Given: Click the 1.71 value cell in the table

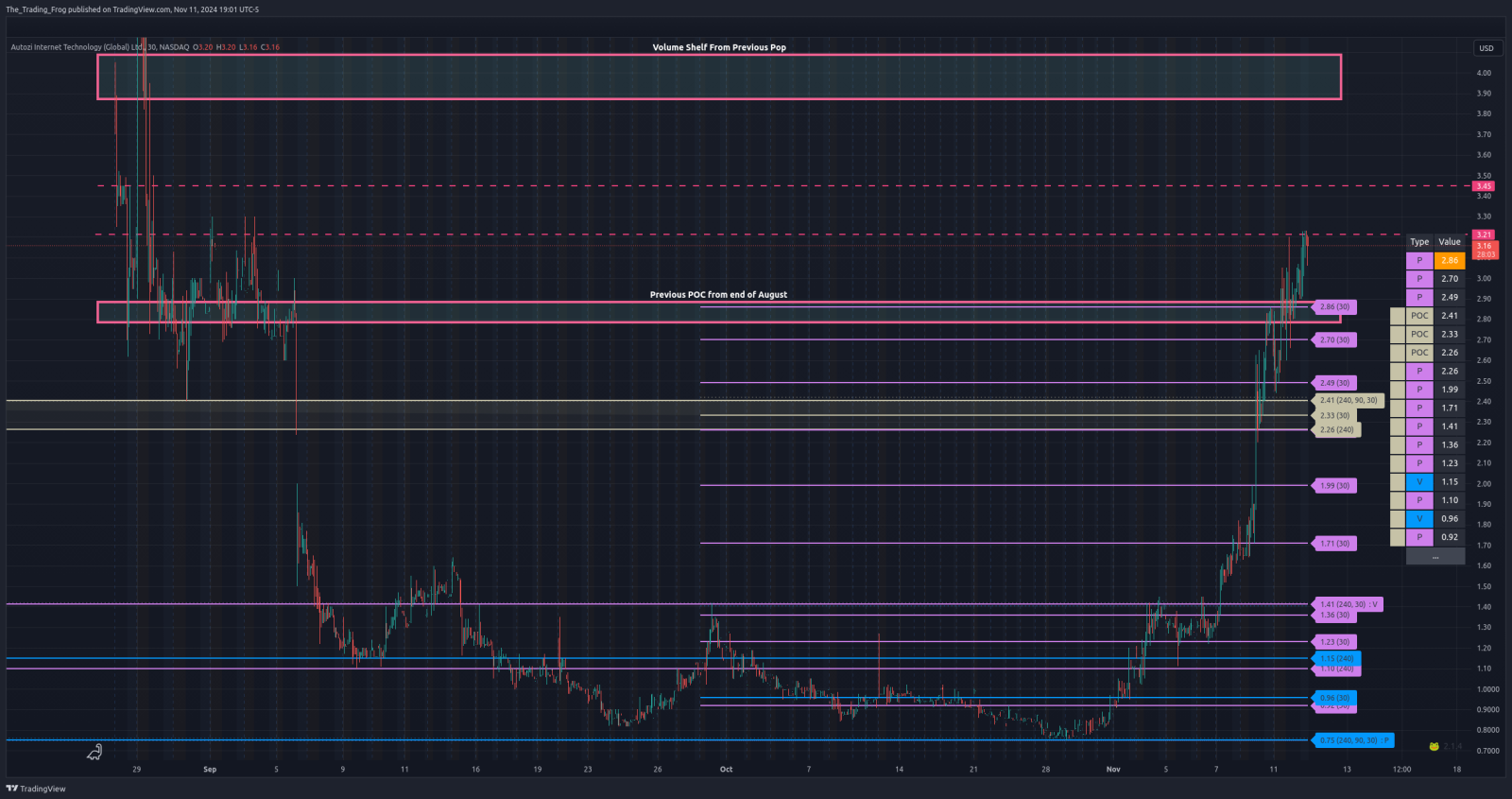Looking at the screenshot, I should pyautogui.click(x=1450, y=408).
